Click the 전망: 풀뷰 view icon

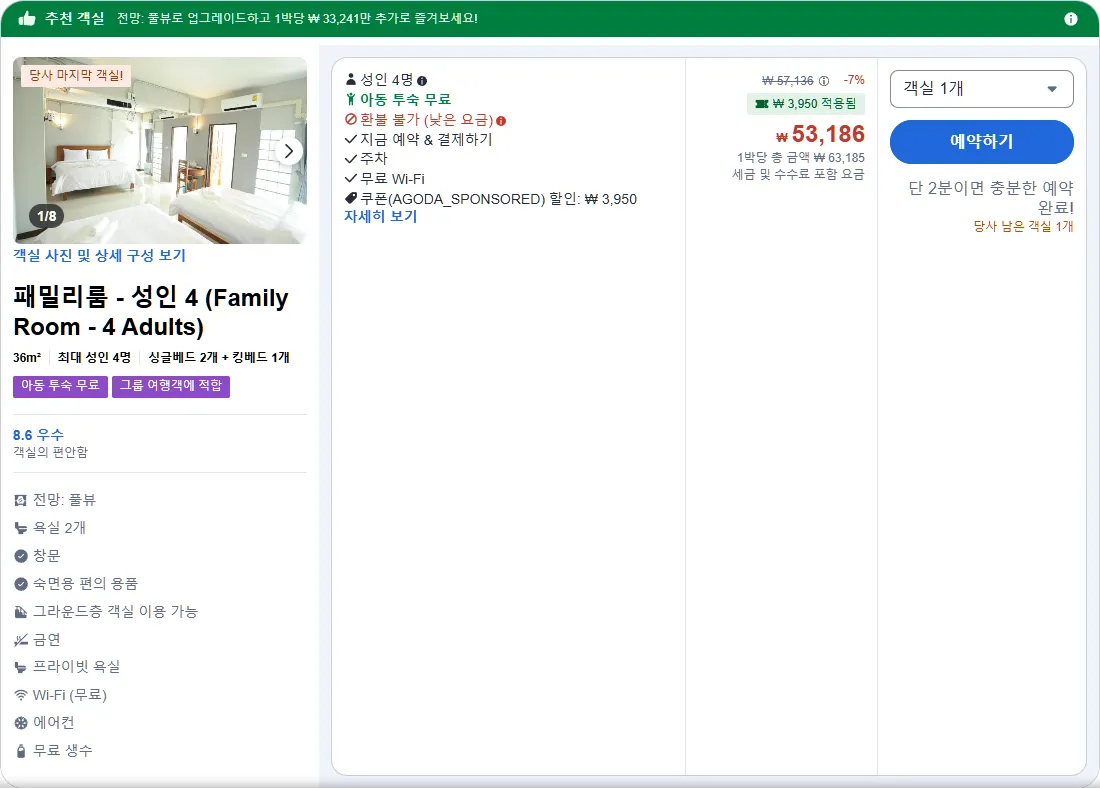pos(20,500)
